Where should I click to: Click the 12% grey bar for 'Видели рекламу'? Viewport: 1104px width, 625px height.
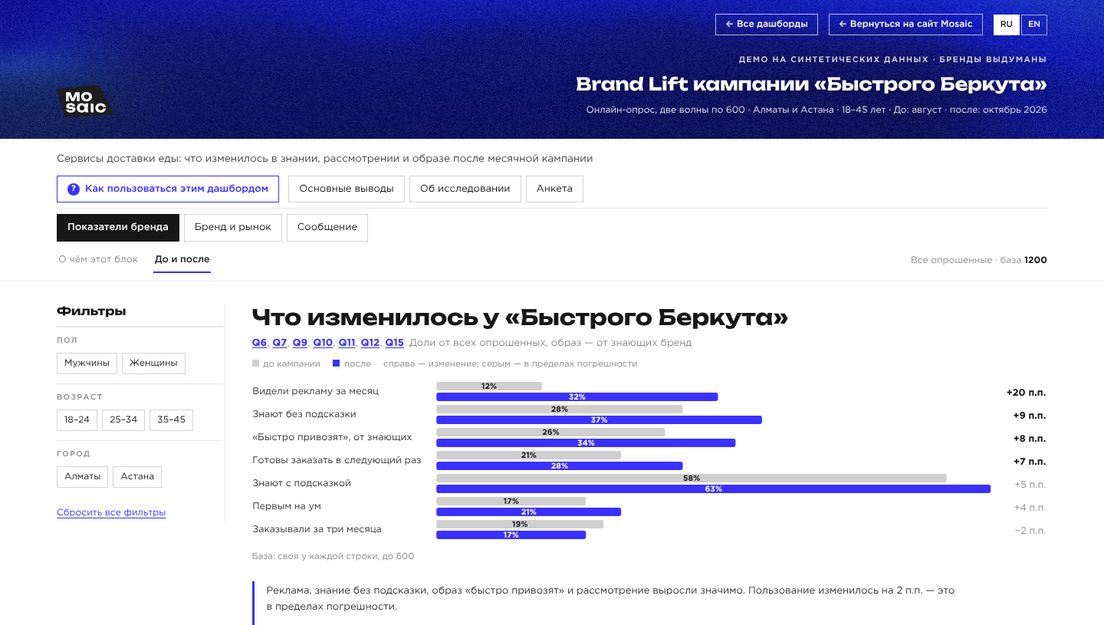pos(489,386)
